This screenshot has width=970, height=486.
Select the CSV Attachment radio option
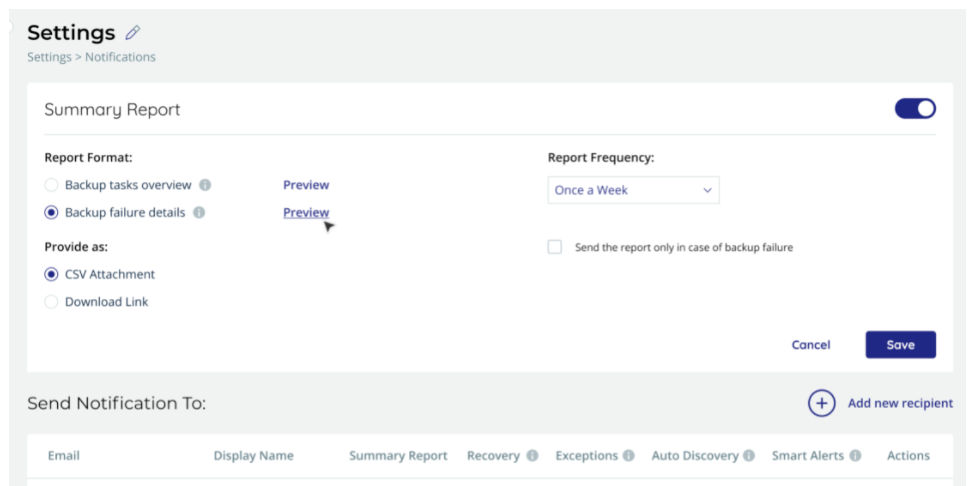click(x=51, y=274)
